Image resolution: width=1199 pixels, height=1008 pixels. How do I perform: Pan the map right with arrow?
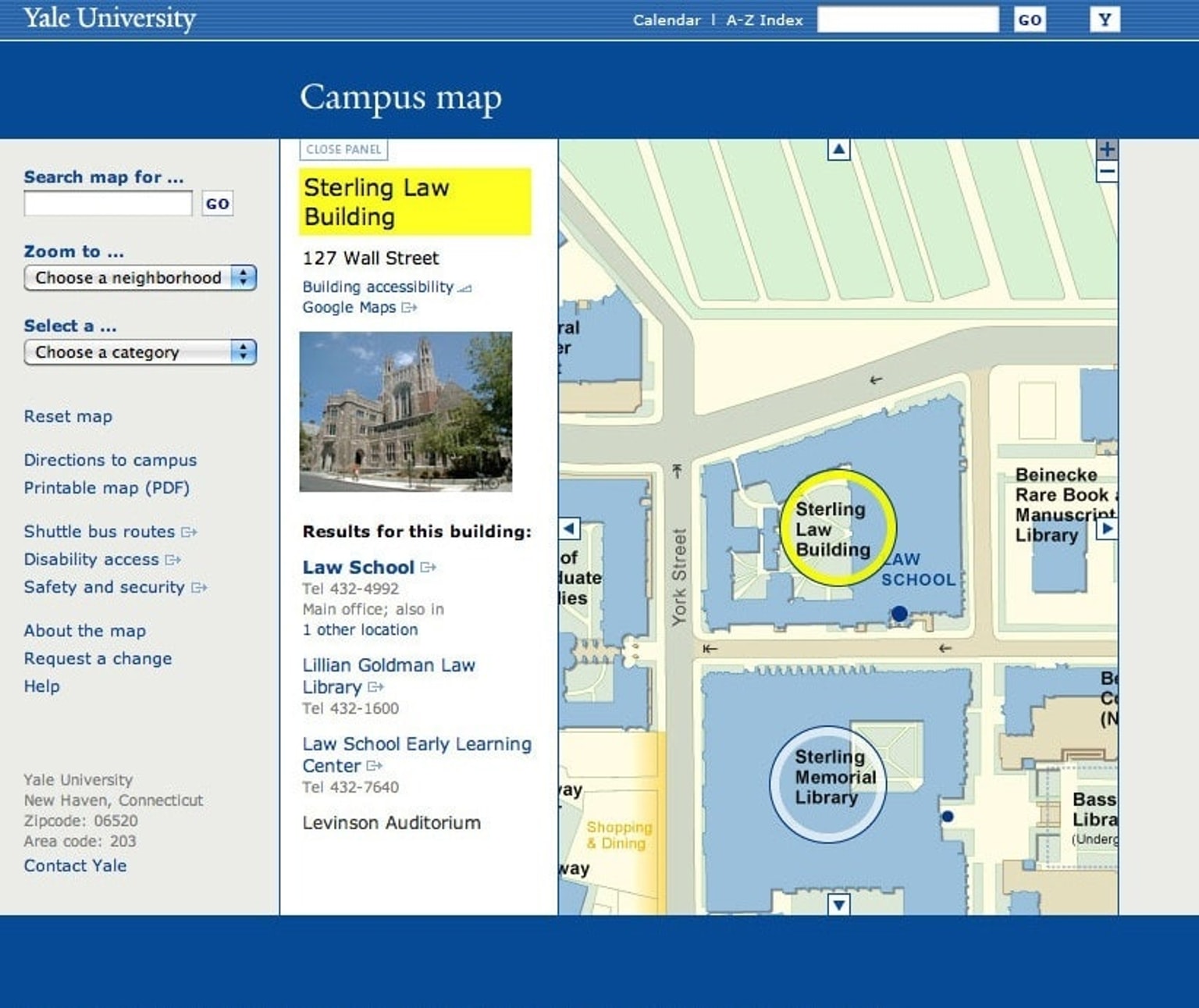coord(1106,529)
